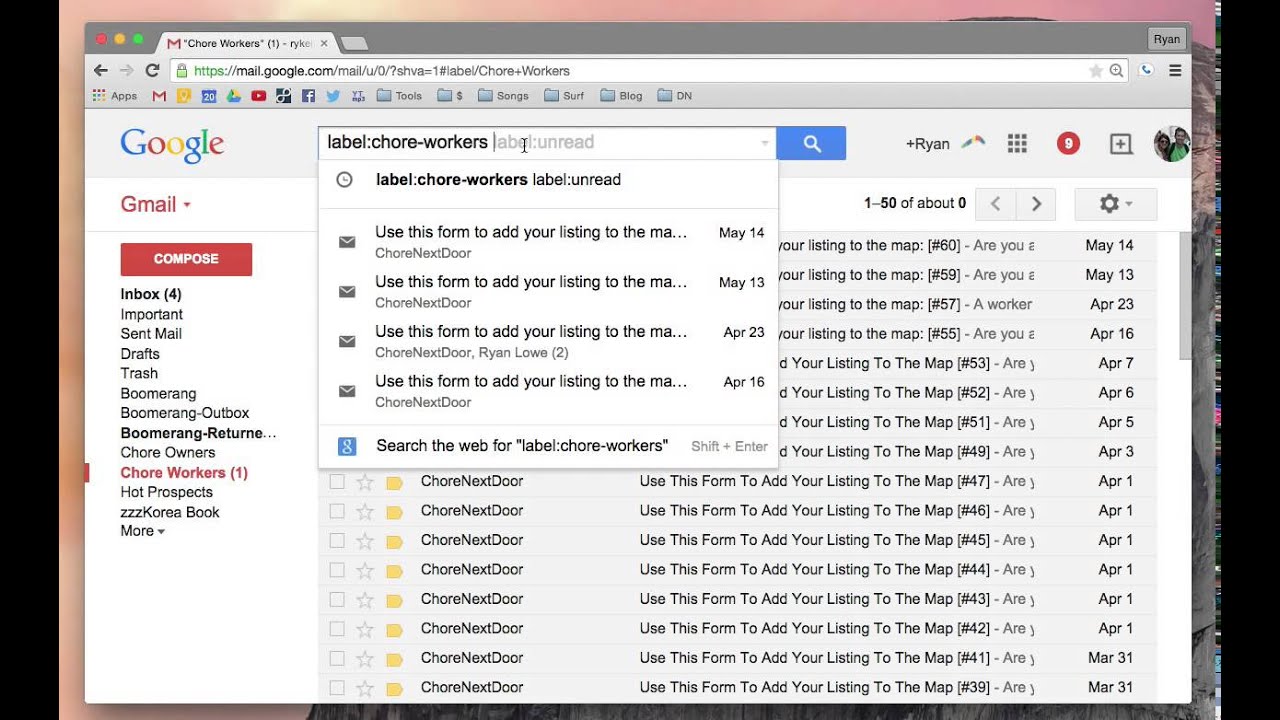Open the YouTube bookmark icon
Viewport: 1280px width, 720px height.
point(259,96)
